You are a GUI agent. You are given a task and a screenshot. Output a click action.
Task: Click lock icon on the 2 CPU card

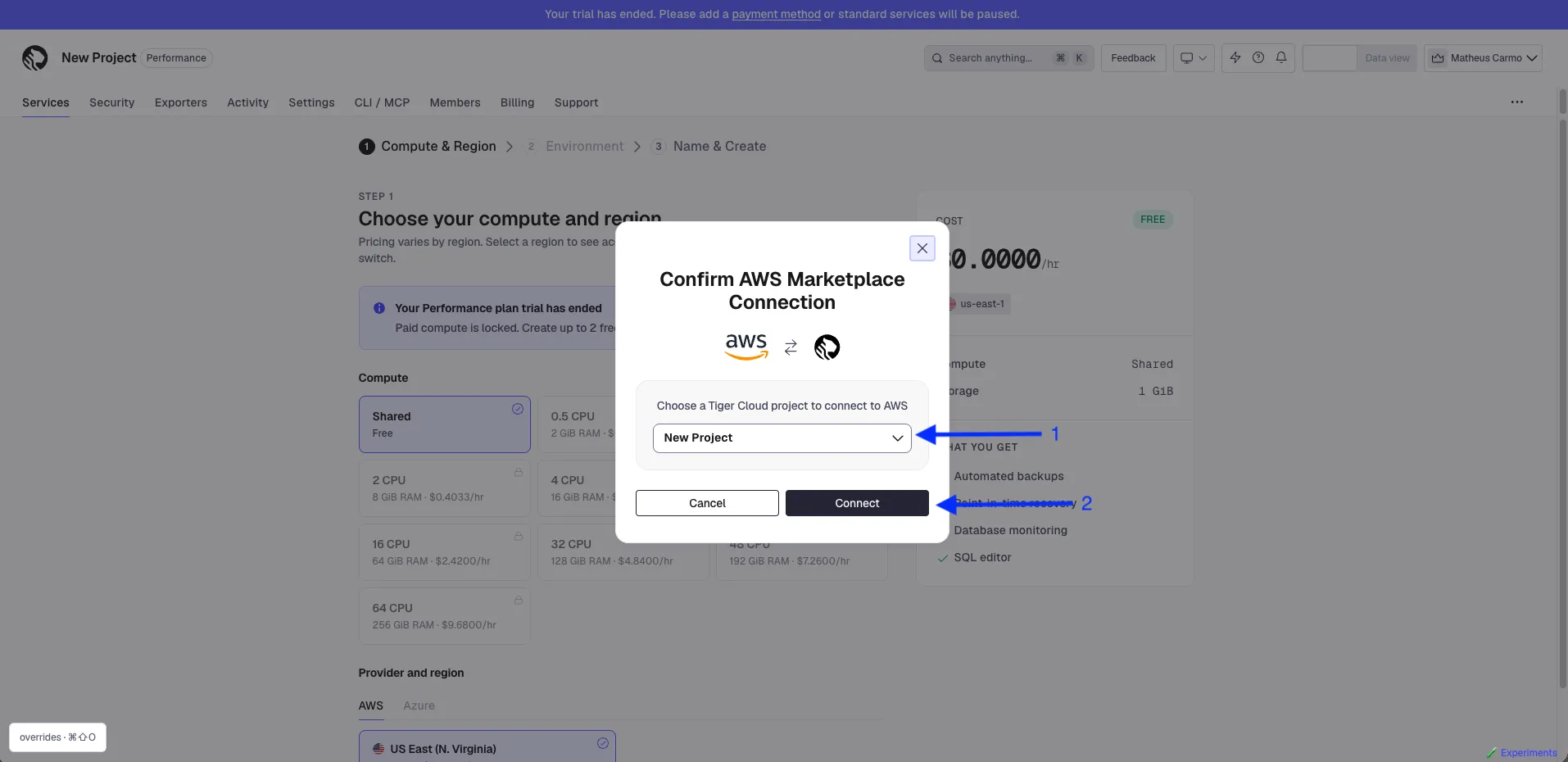518,473
